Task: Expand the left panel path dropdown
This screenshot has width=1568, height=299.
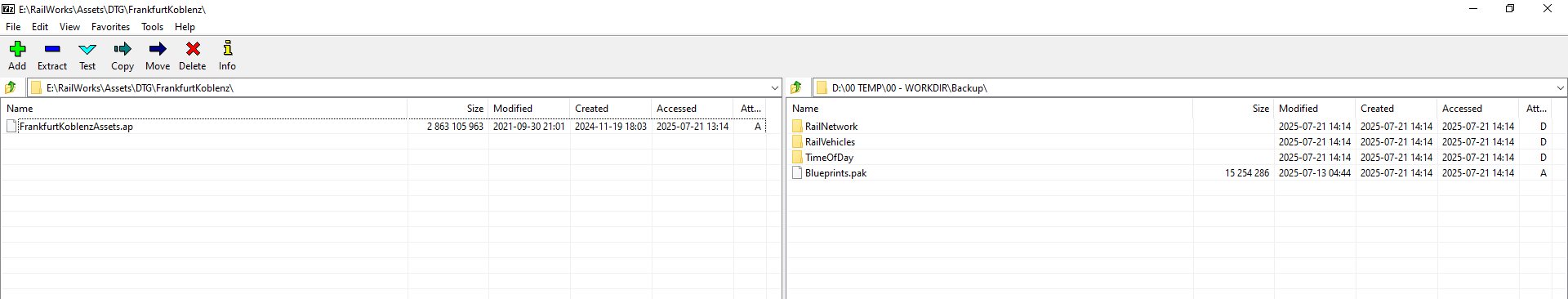Action: coord(774,87)
